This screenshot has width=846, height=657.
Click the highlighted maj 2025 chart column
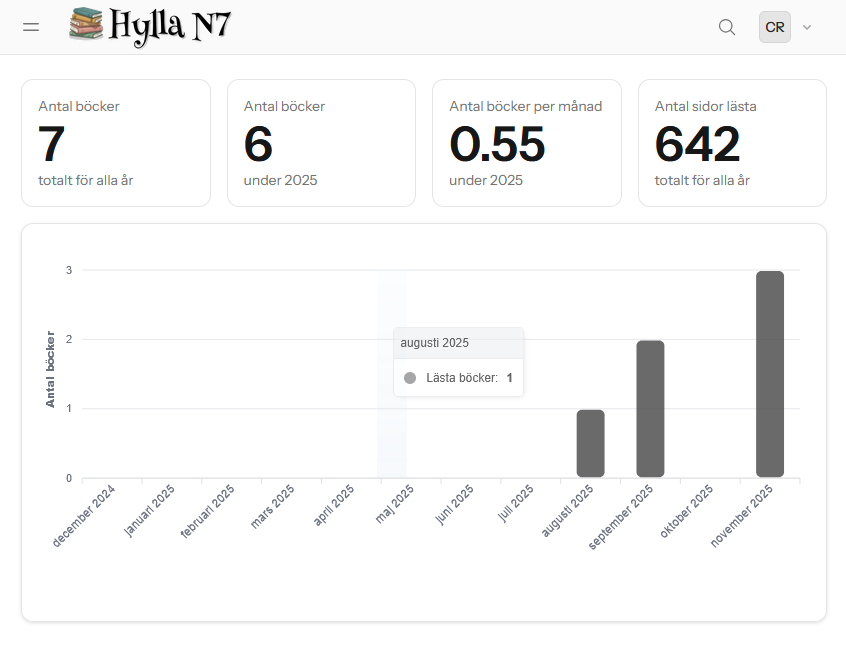pos(391,420)
